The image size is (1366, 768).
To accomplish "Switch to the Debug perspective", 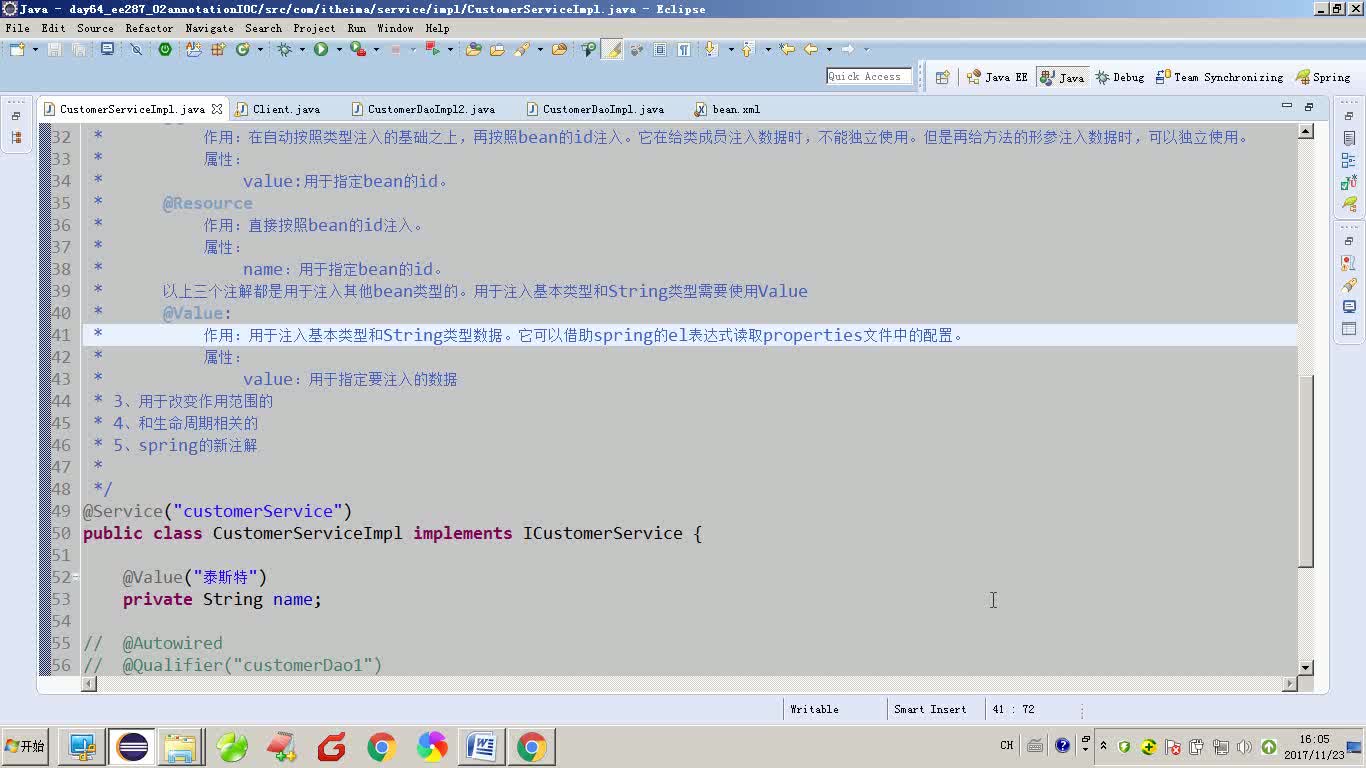I will tap(1120, 77).
